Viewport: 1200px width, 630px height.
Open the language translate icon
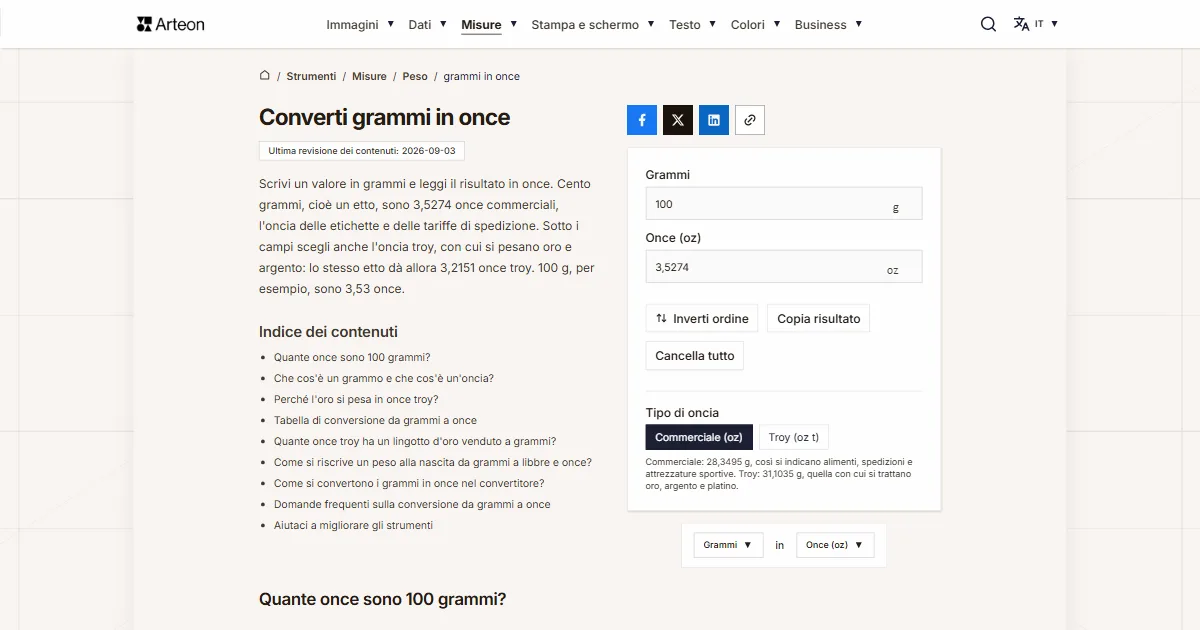[1021, 24]
